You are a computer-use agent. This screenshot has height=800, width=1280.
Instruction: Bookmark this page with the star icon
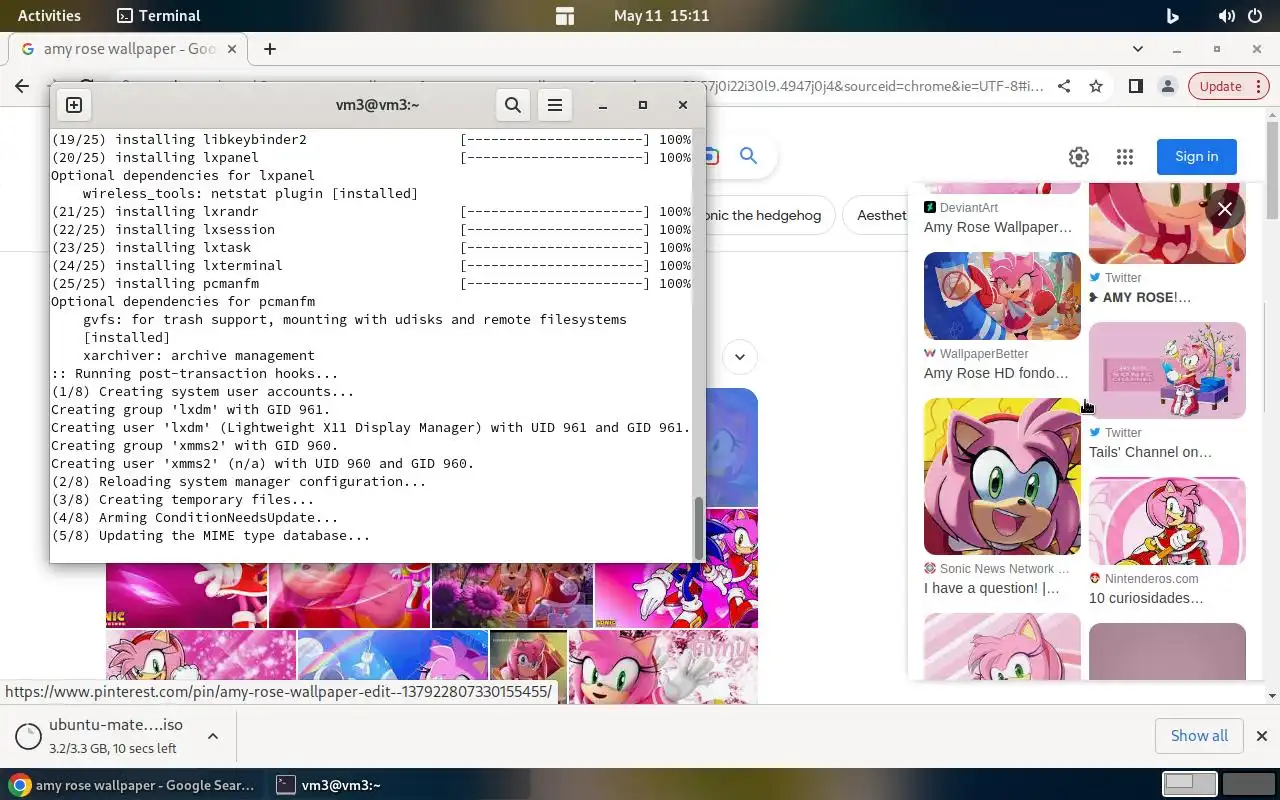[x=1096, y=86]
